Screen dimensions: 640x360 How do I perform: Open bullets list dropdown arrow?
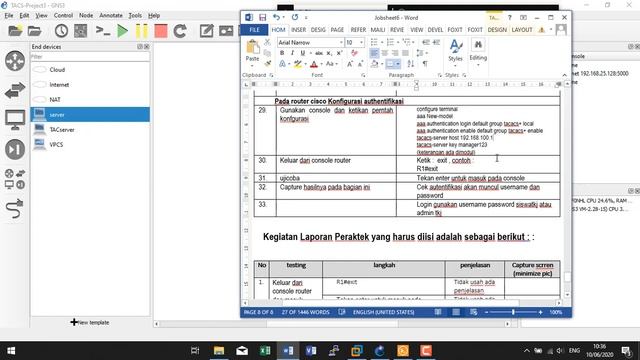coord(382,42)
